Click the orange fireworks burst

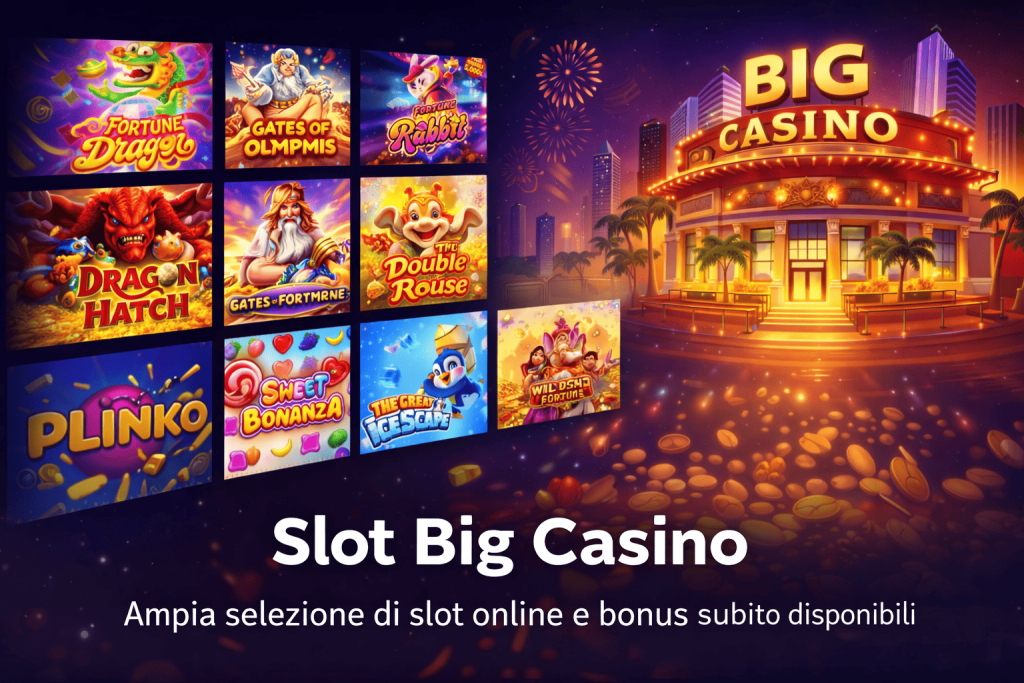coord(568,72)
